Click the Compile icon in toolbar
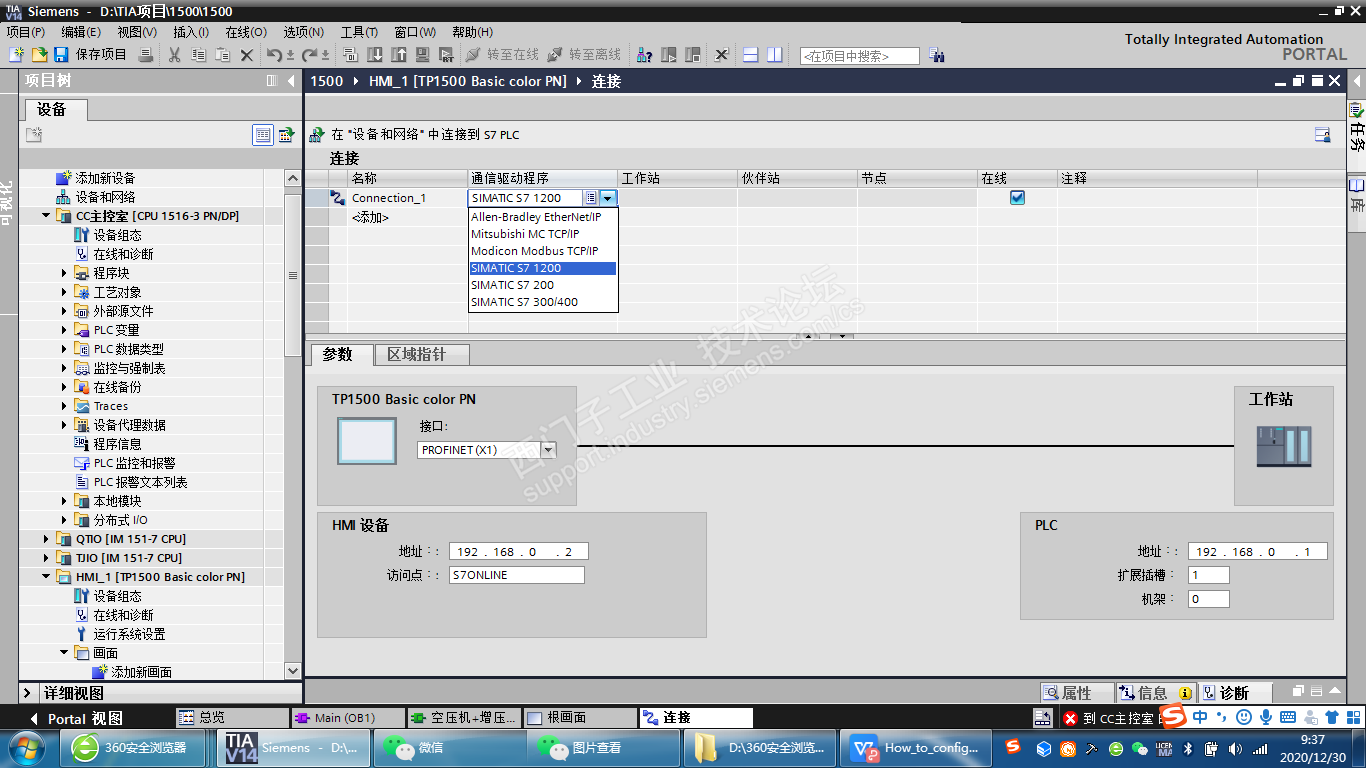This screenshot has height=768, width=1366. pos(350,55)
